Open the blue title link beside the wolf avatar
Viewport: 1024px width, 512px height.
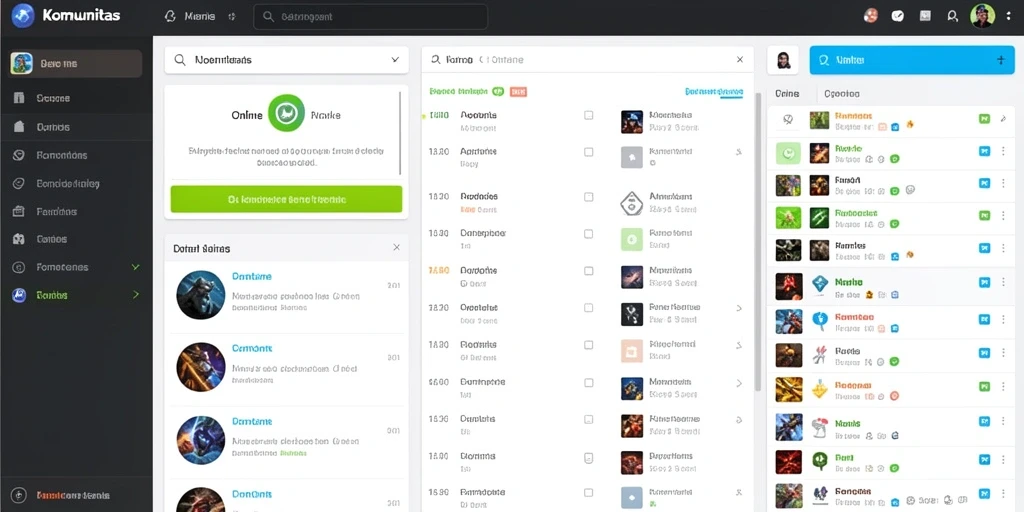tap(251, 276)
